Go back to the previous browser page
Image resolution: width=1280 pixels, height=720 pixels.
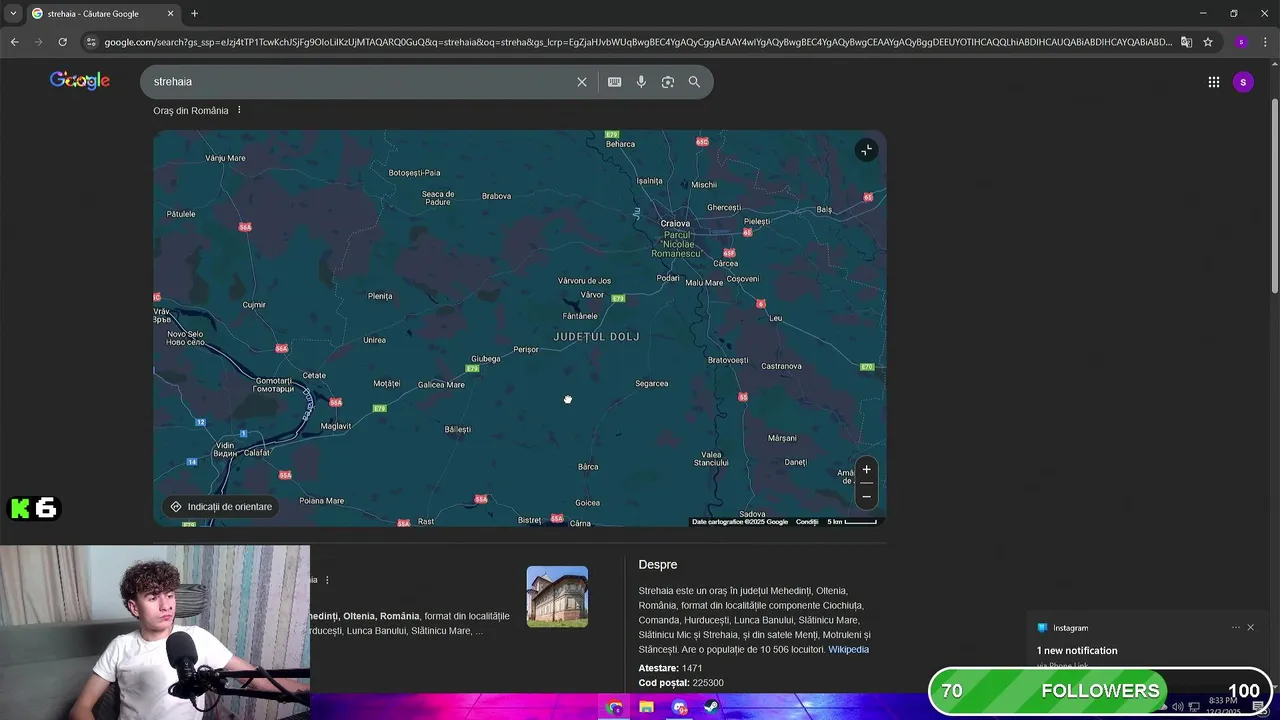click(x=14, y=42)
